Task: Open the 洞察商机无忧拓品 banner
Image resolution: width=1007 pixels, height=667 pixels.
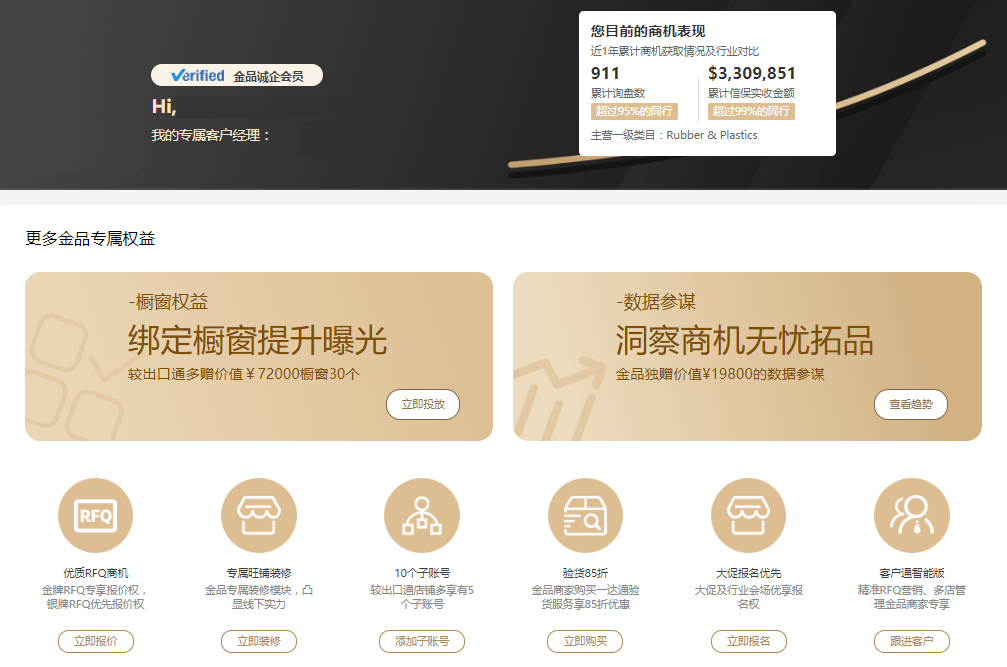Action: [x=746, y=356]
